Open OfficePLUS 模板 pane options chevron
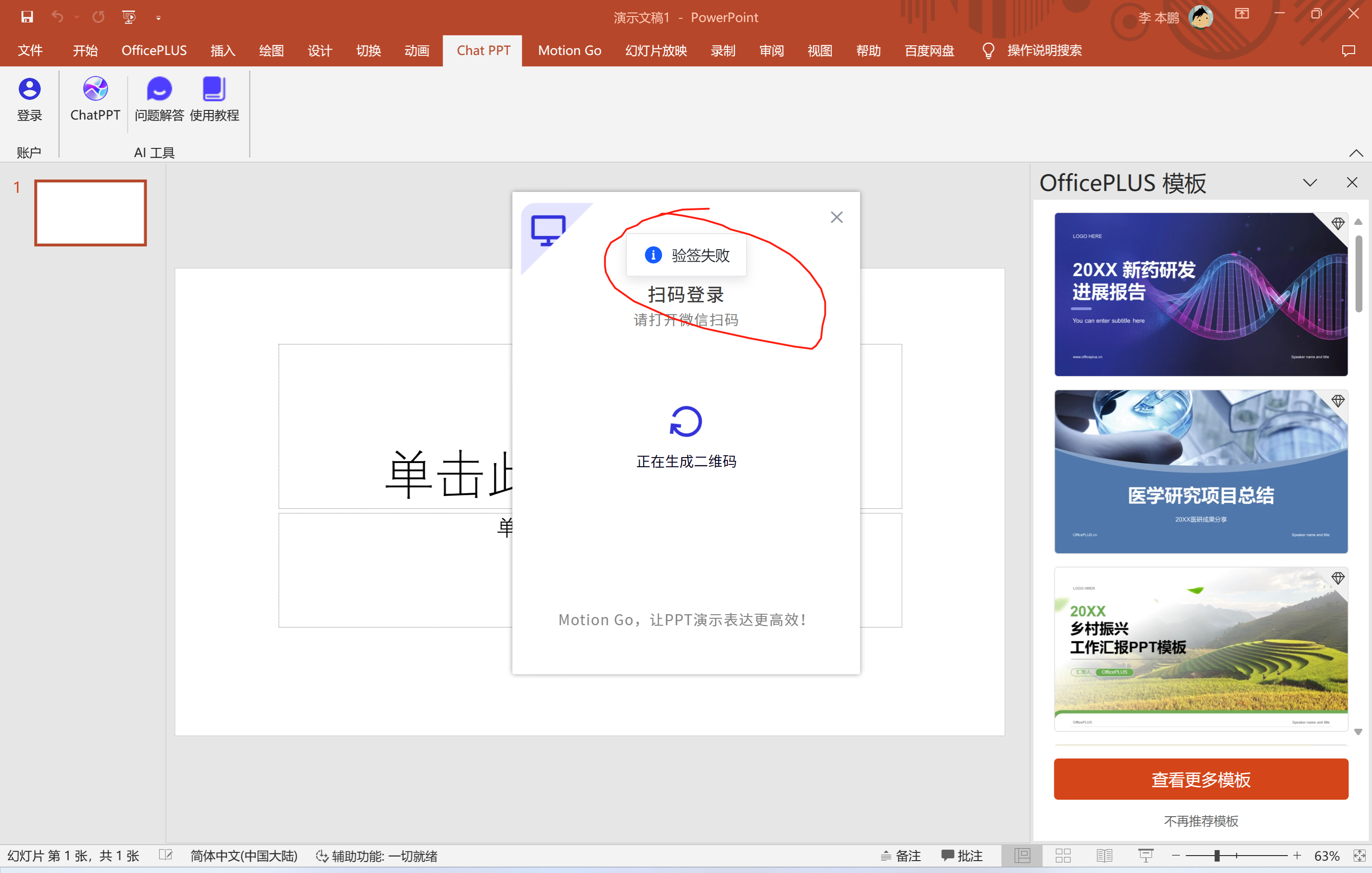Image resolution: width=1372 pixels, height=873 pixels. tap(1310, 183)
